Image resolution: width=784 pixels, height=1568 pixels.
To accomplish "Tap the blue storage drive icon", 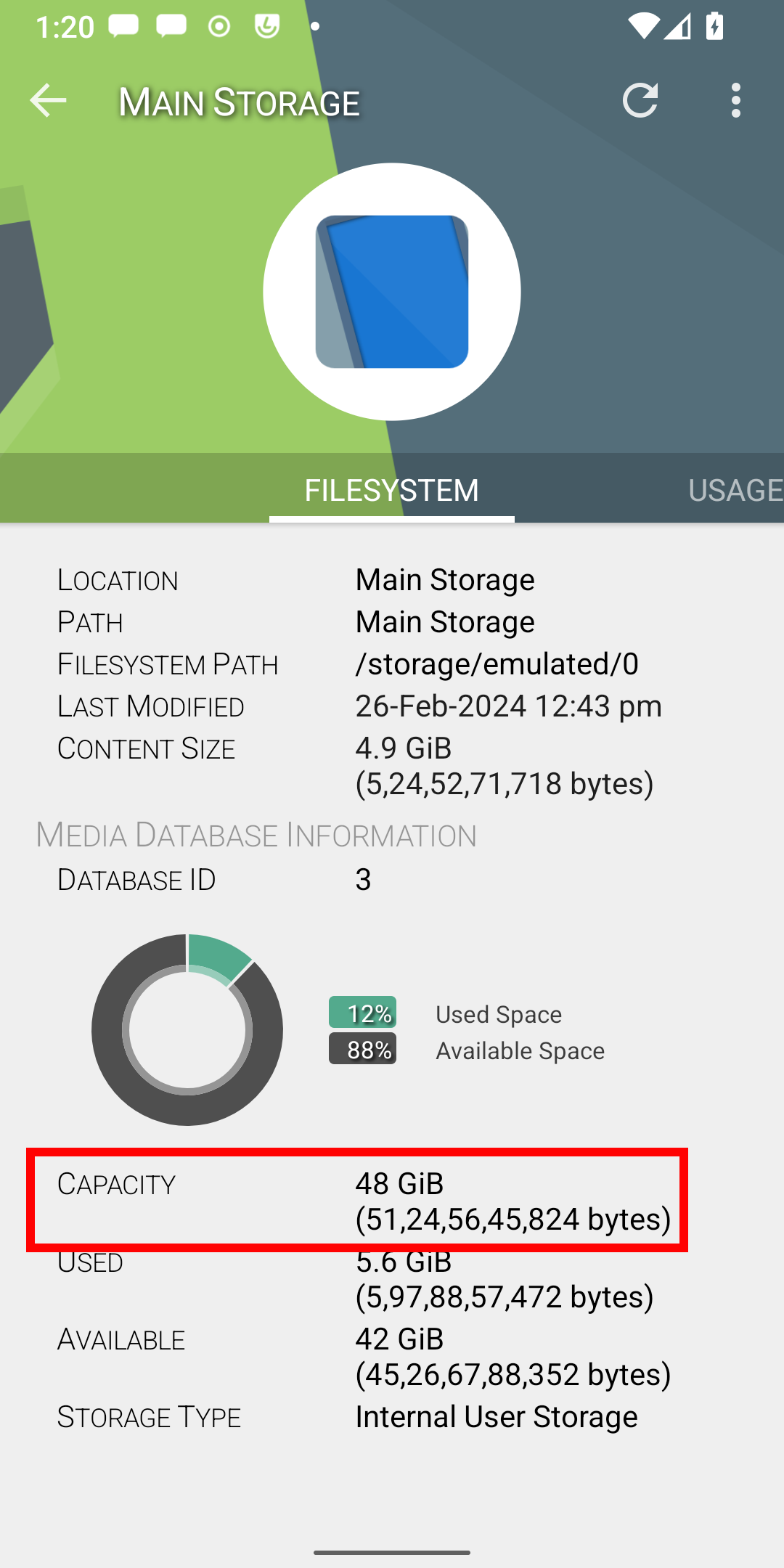I will [392, 289].
